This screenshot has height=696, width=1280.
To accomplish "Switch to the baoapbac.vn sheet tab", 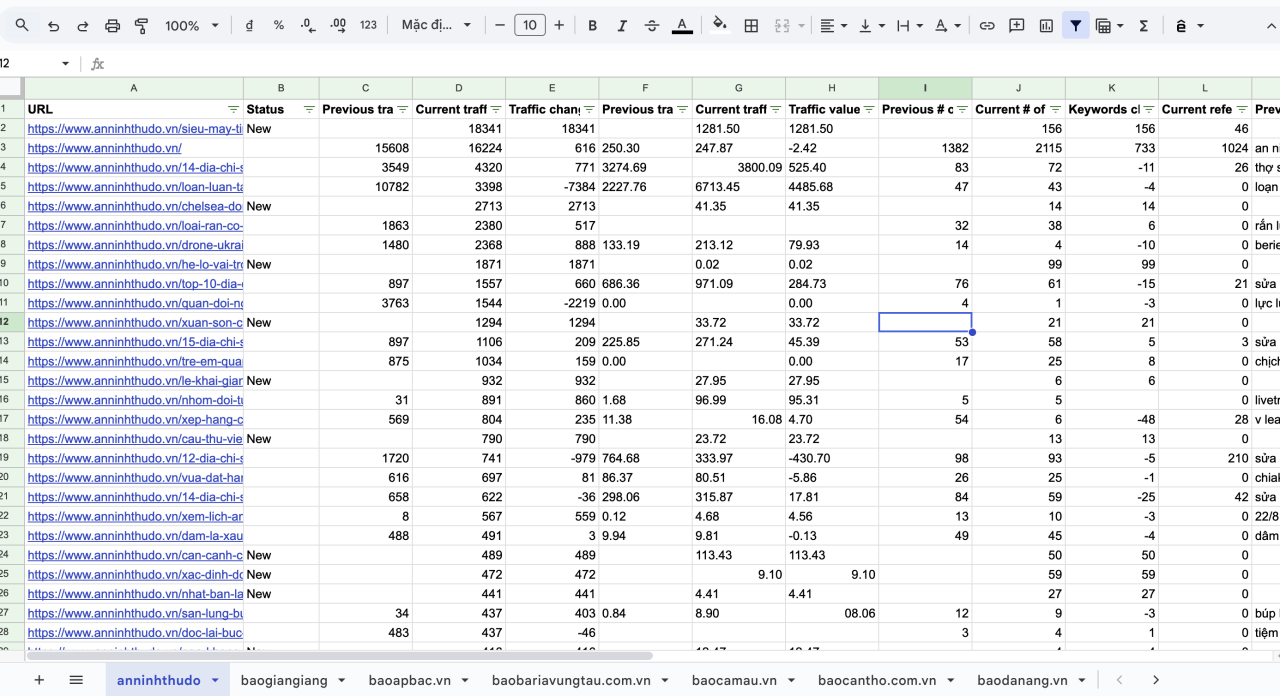I will point(409,680).
